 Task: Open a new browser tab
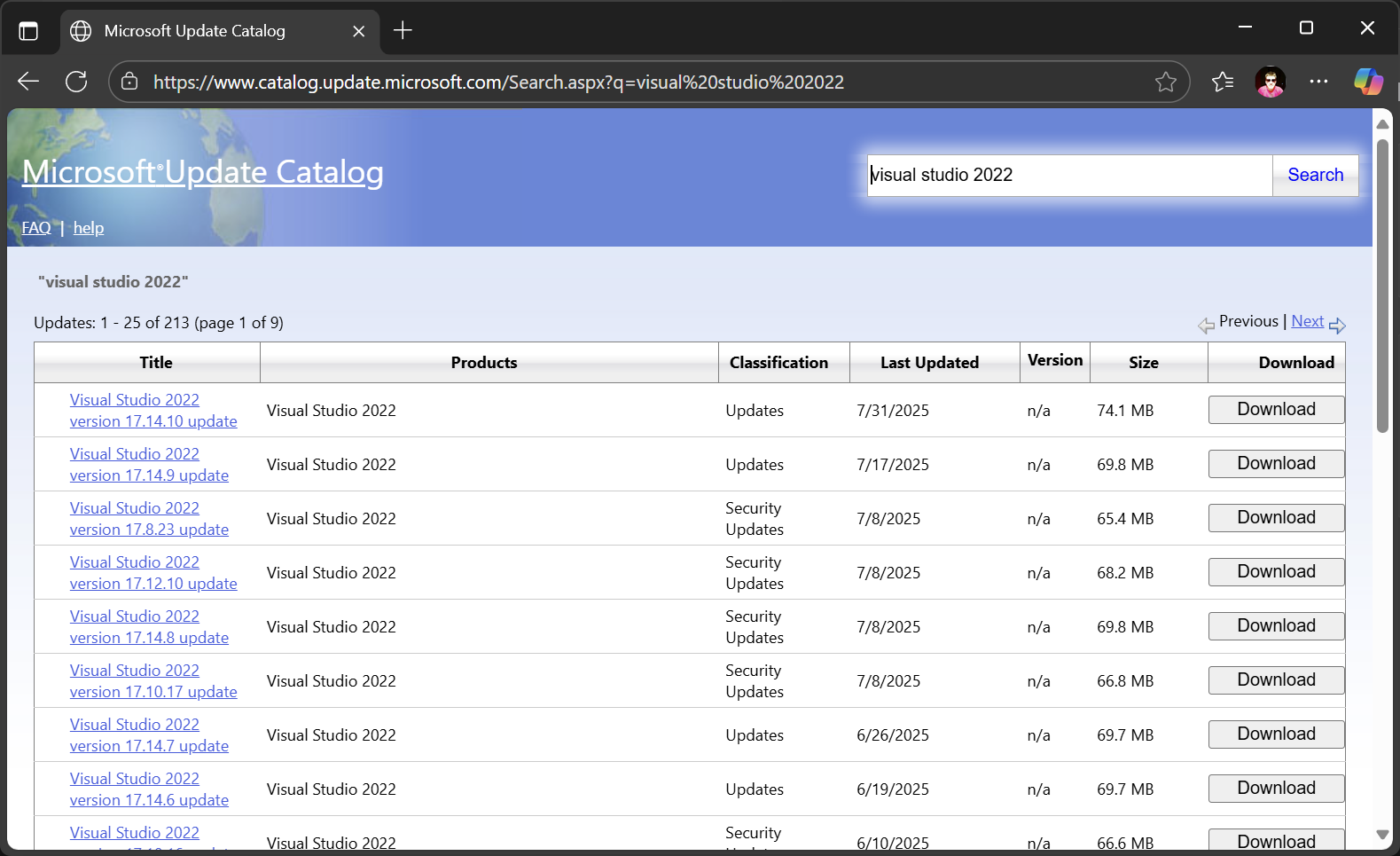(x=403, y=31)
